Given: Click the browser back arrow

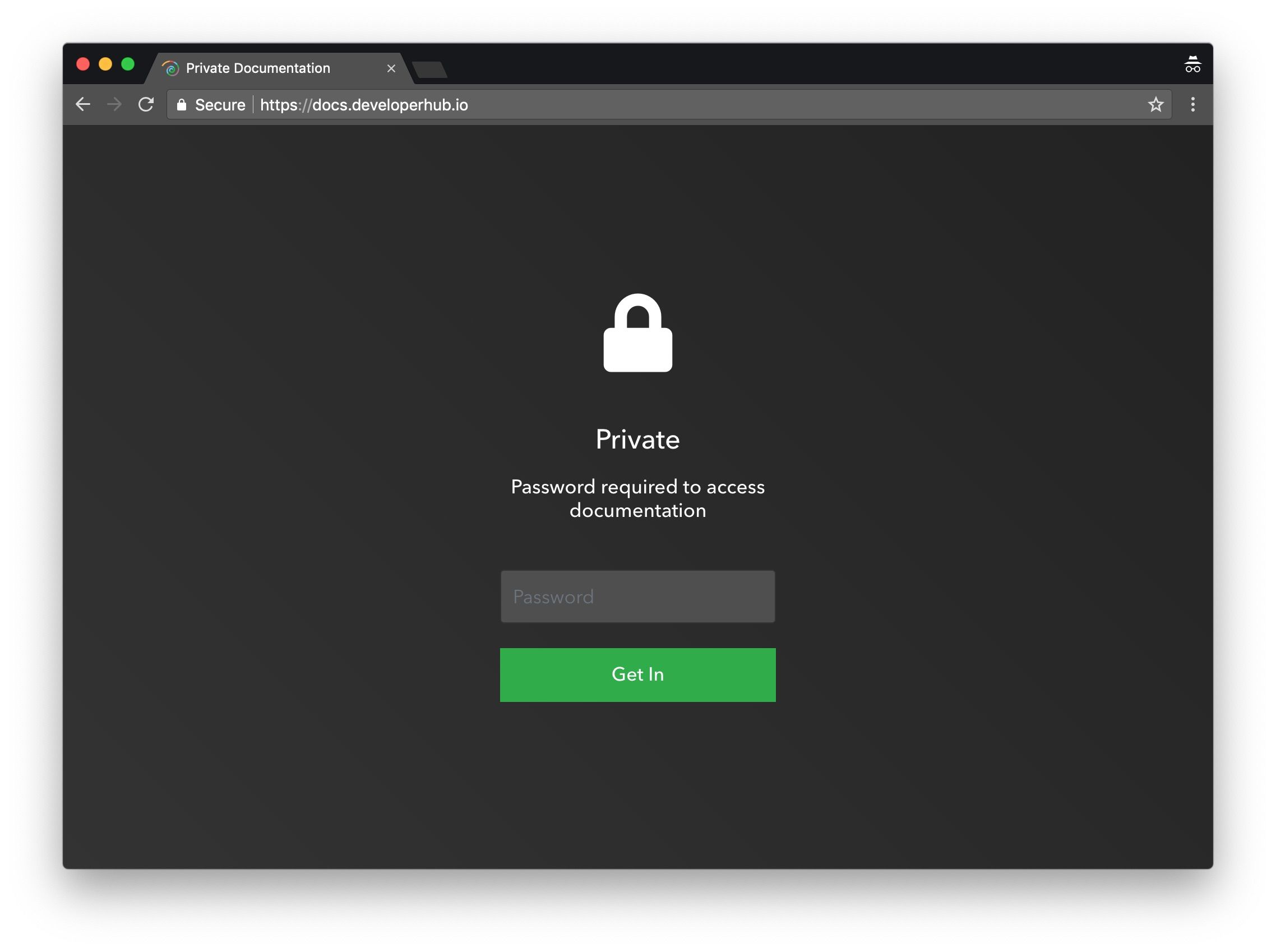Looking at the screenshot, I should 83,104.
